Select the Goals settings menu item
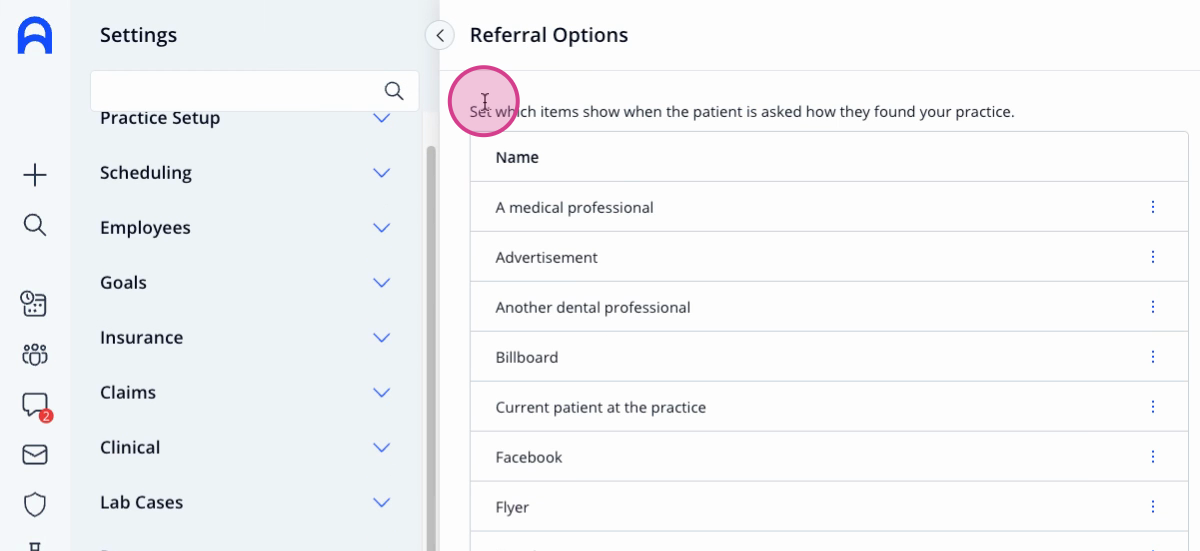Screen dimensions: 1200x551 coord(123,283)
